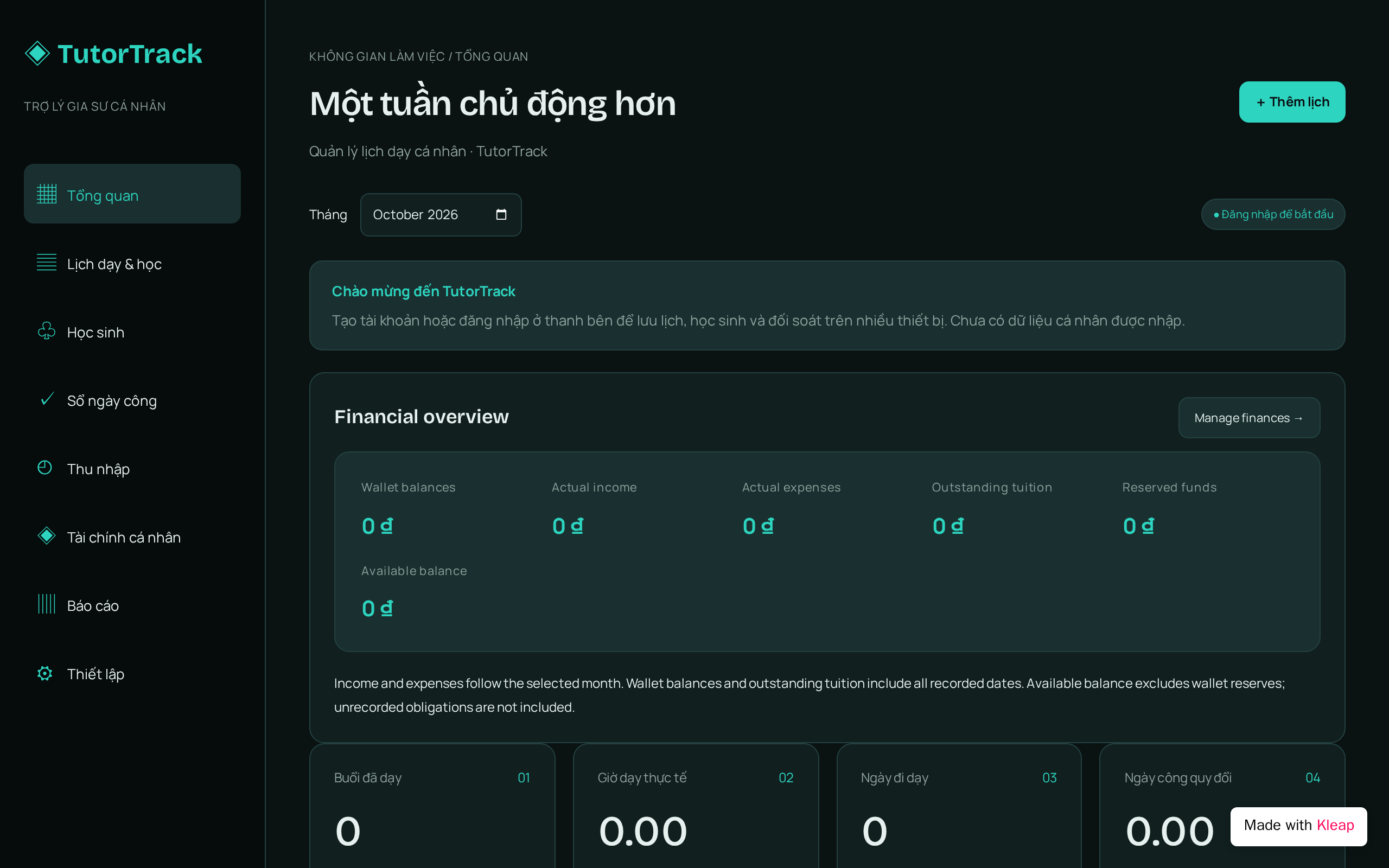Select Tài chính cá nhân

click(132, 536)
